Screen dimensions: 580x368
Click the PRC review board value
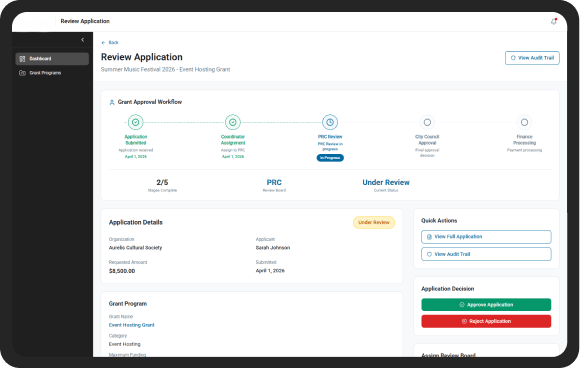click(x=274, y=182)
